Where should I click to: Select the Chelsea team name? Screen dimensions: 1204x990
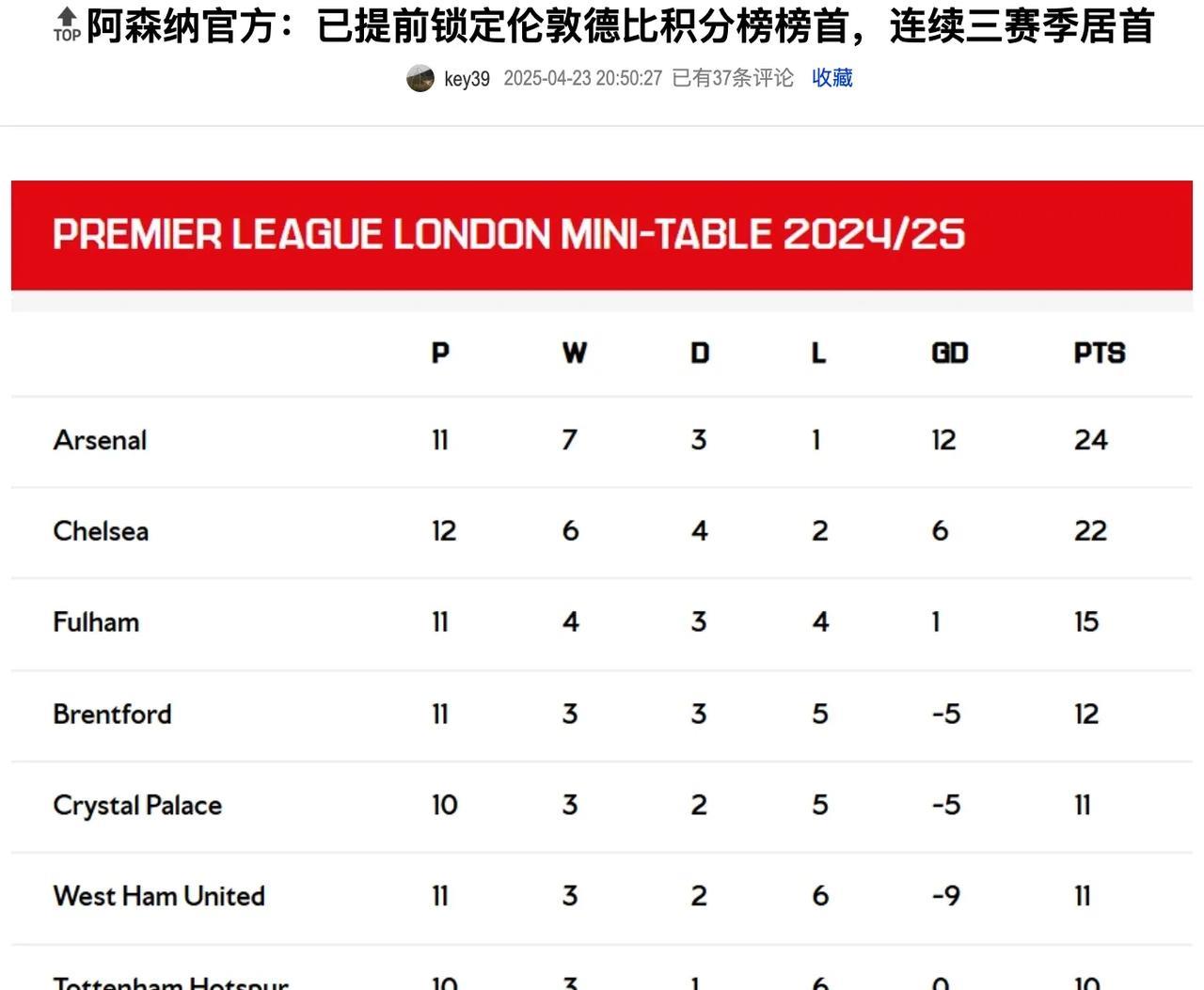101,531
